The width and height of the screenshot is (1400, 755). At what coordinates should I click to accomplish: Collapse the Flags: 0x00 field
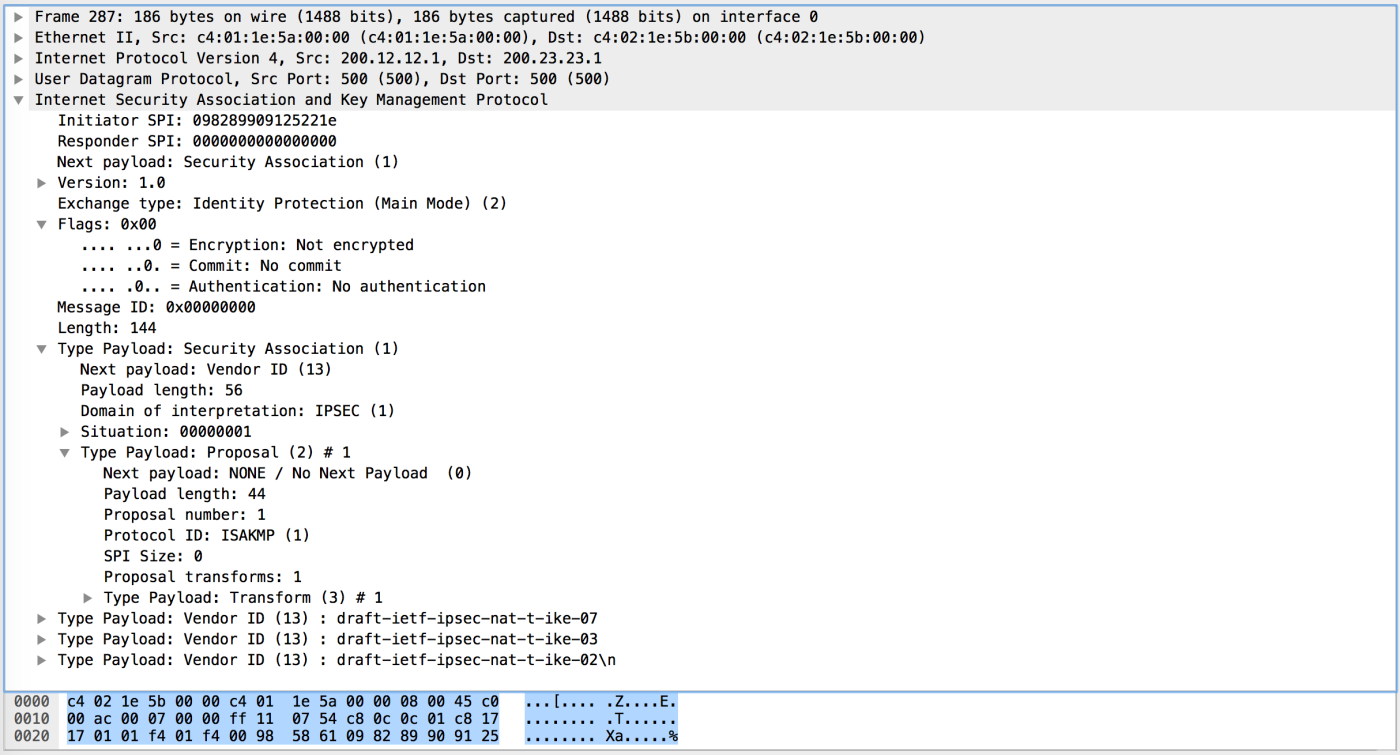click(41, 224)
